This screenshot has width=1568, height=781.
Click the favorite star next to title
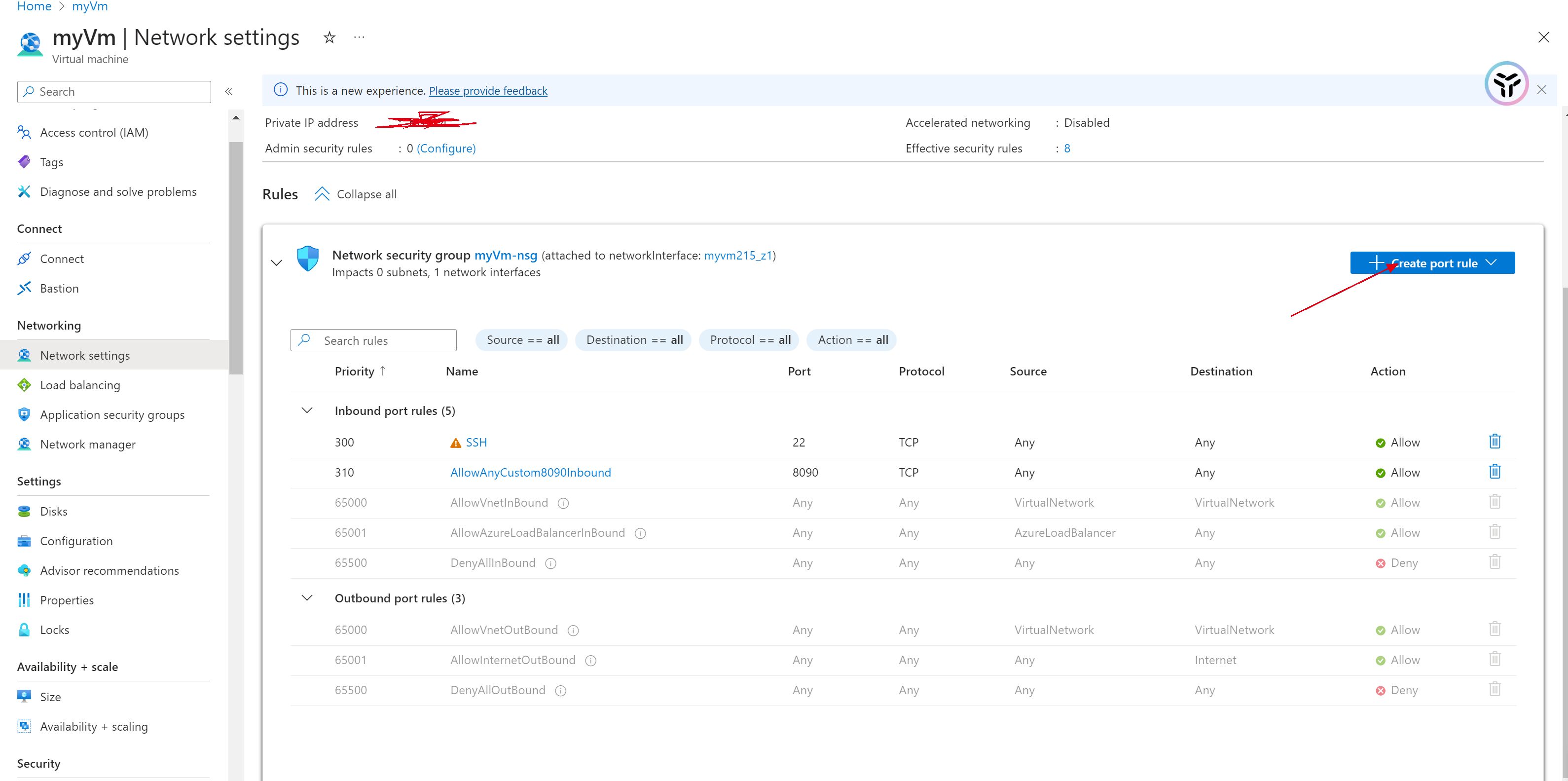click(x=329, y=37)
